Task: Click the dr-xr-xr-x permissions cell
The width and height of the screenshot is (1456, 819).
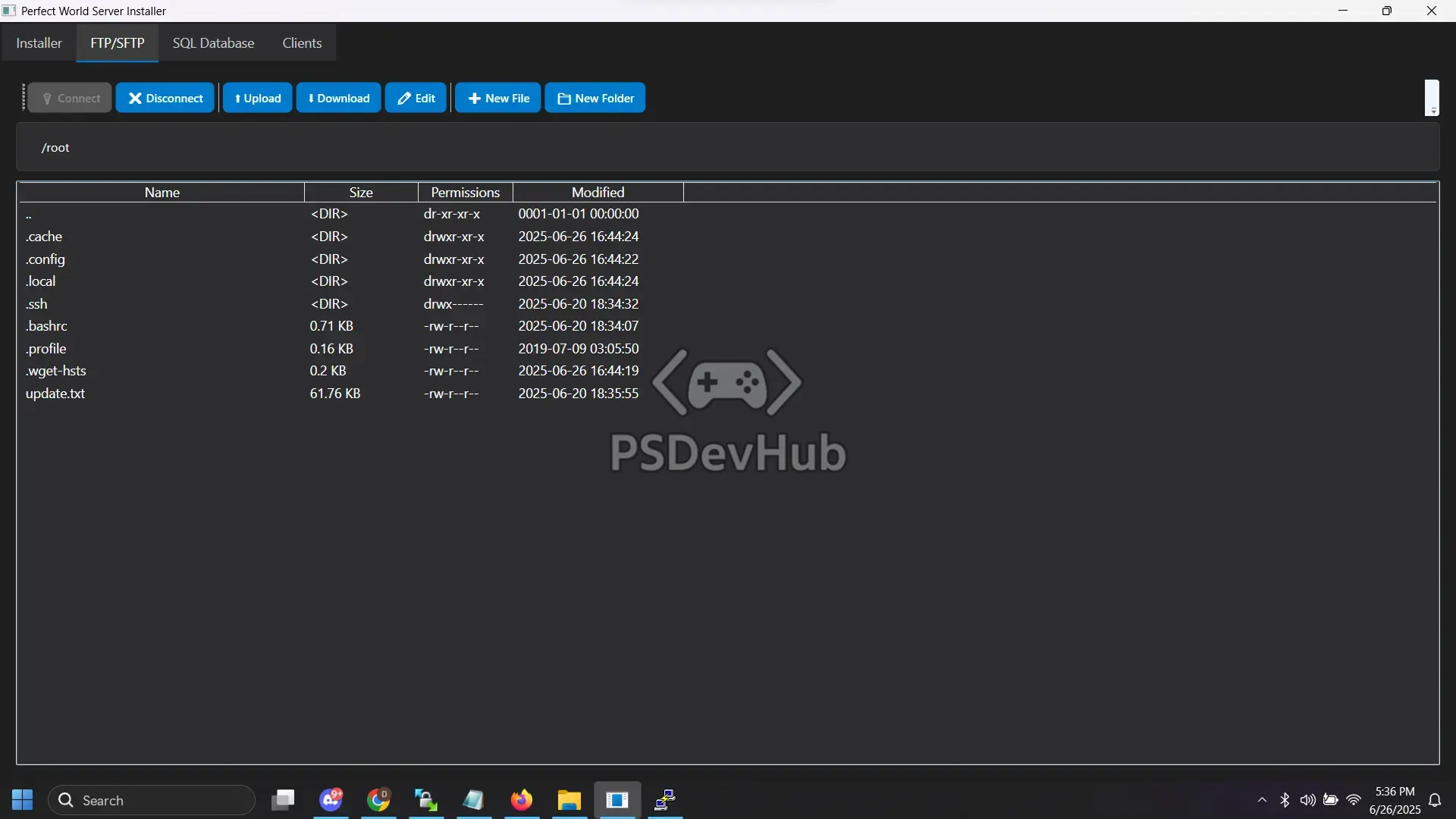Action: (452, 214)
